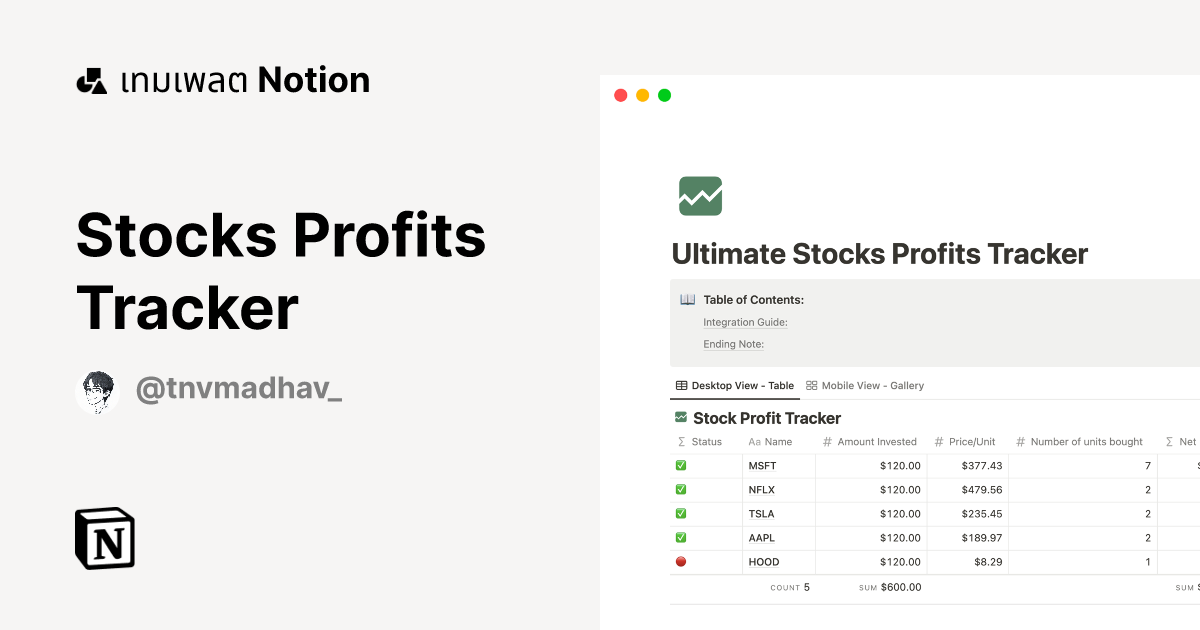The image size is (1200, 630).
Task: Click the Notion cube logo
Action: click(104, 538)
